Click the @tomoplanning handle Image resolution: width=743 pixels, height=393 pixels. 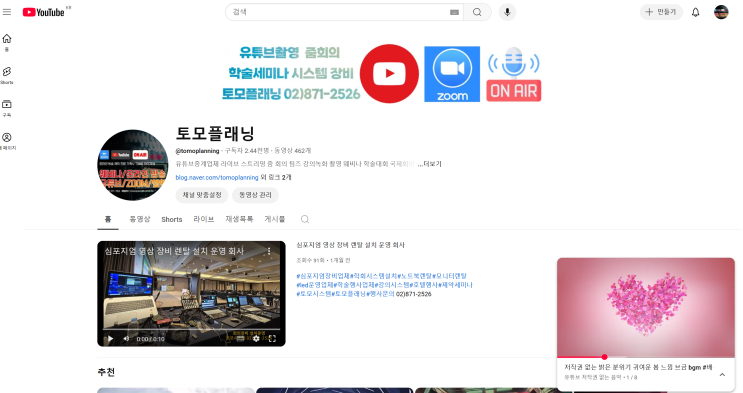tap(197, 151)
